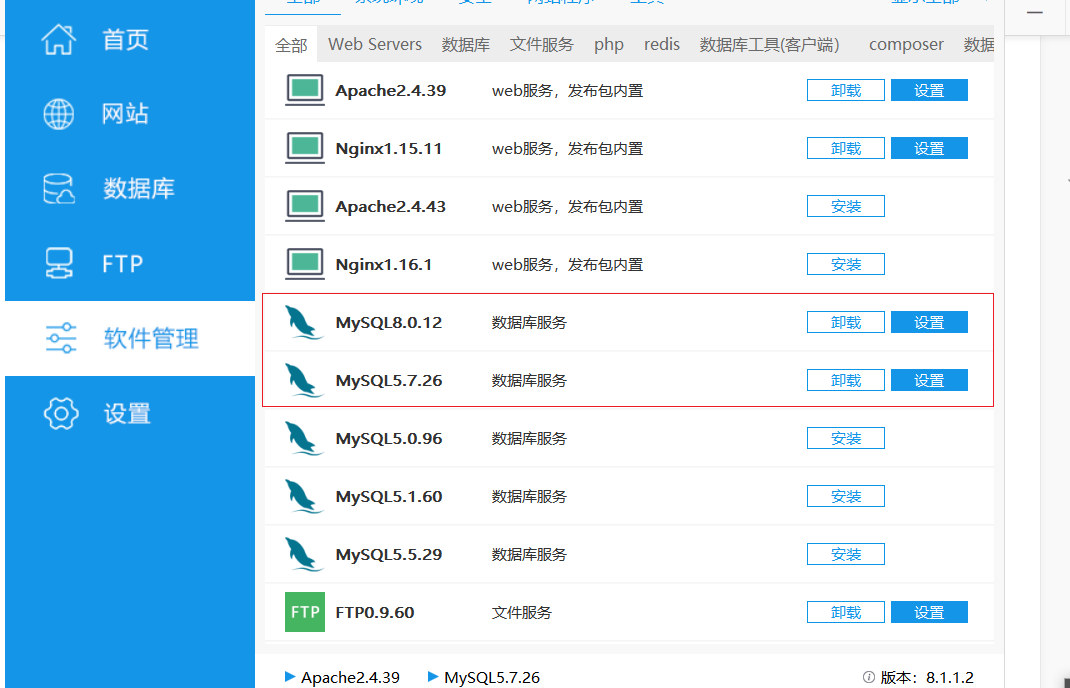Click the sliders icon for 软件管理
1070x688 pixels.
click(61, 338)
